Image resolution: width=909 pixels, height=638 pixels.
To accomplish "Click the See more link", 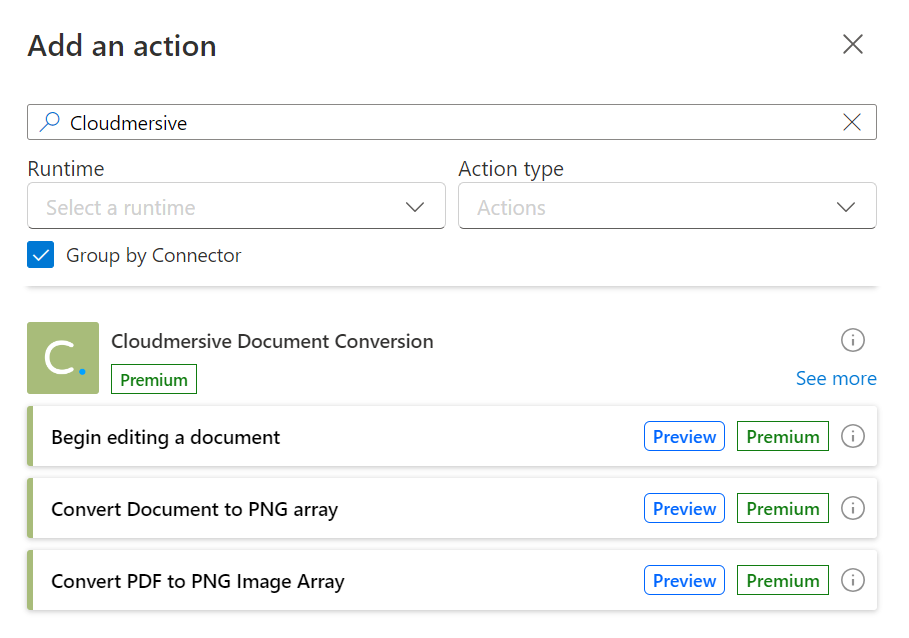I will 836,378.
